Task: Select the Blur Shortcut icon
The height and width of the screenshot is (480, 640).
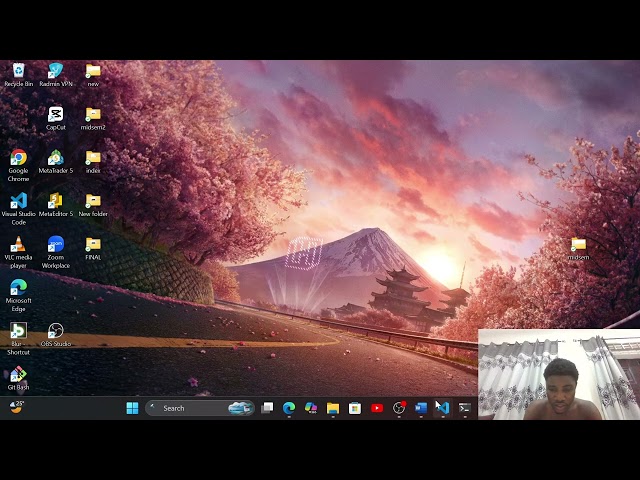Action: point(18,339)
